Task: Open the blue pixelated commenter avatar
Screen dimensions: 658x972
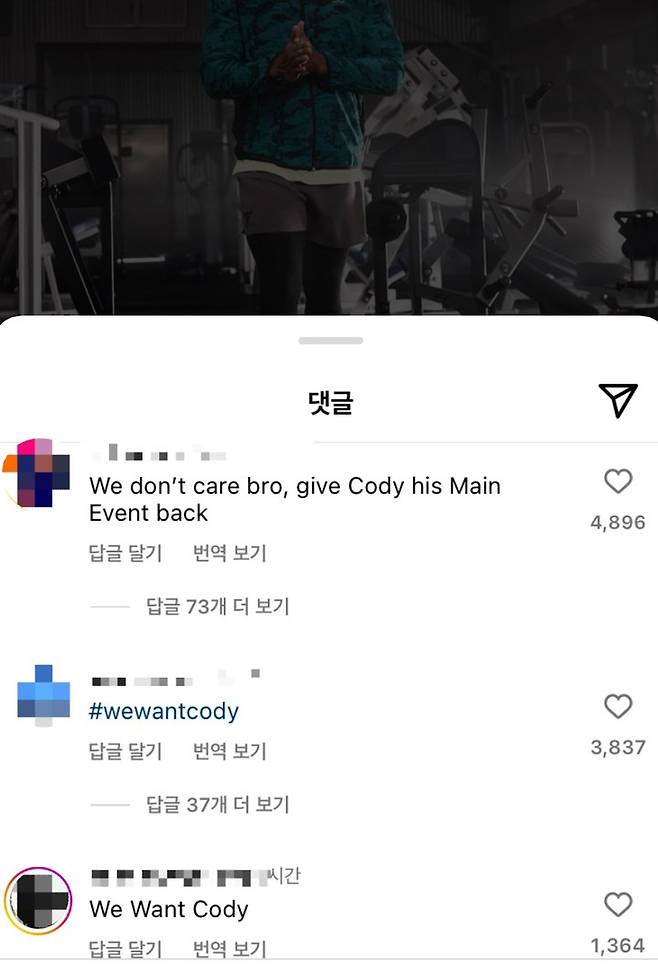Action: (x=43, y=696)
